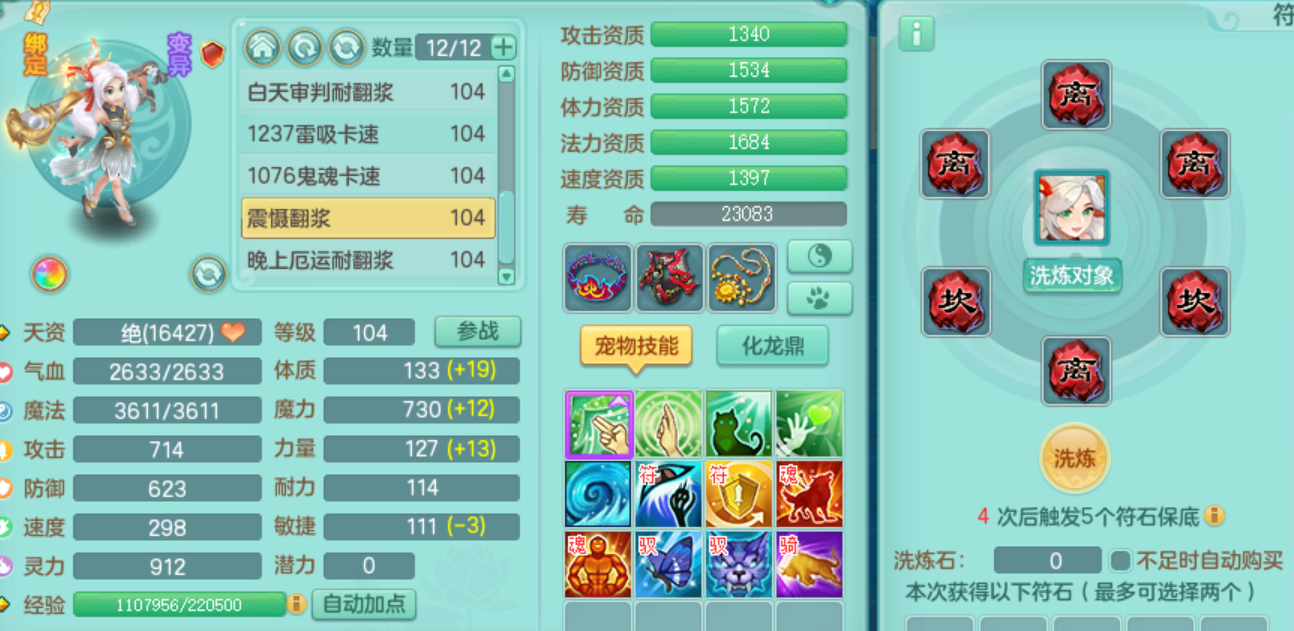Click the pet list scrollbar up arrow
Screen dimensions: 1294x631
[506, 74]
